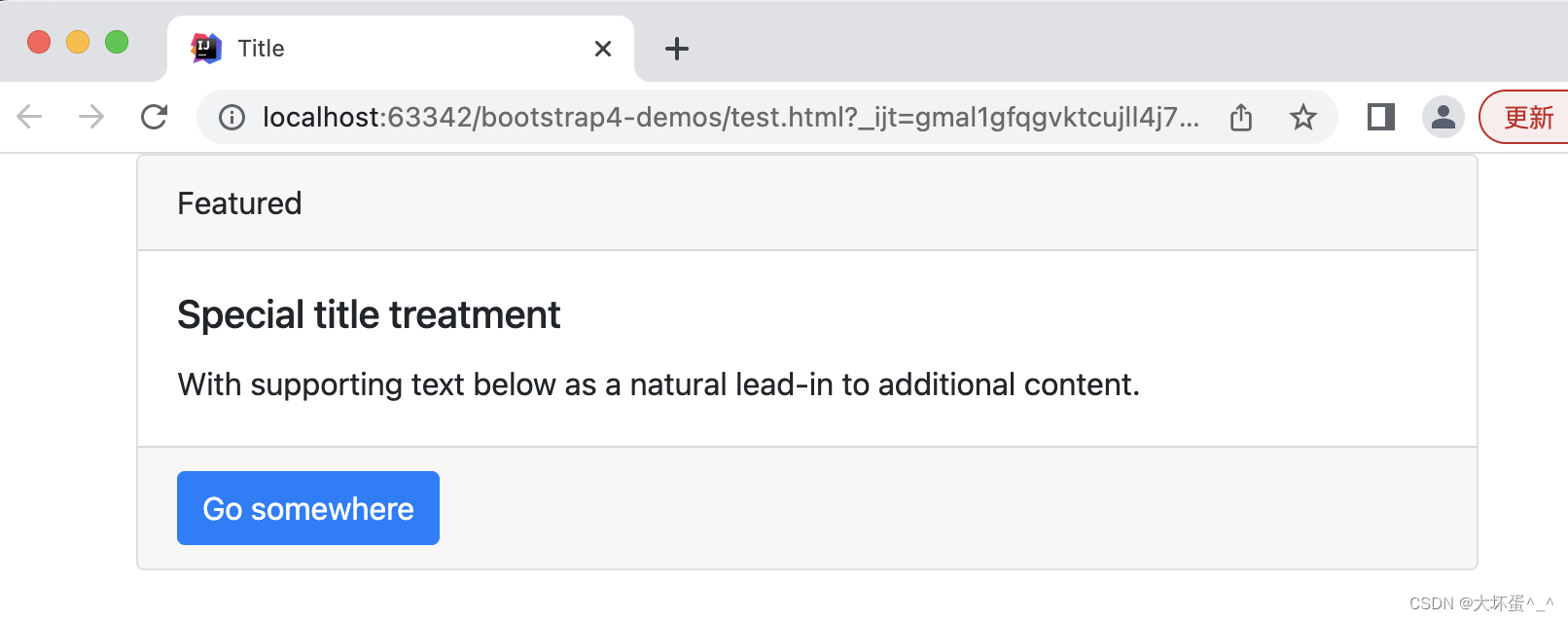Click the yellow minimize traffic light
1568x621 pixels.
click(x=78, y=42)
